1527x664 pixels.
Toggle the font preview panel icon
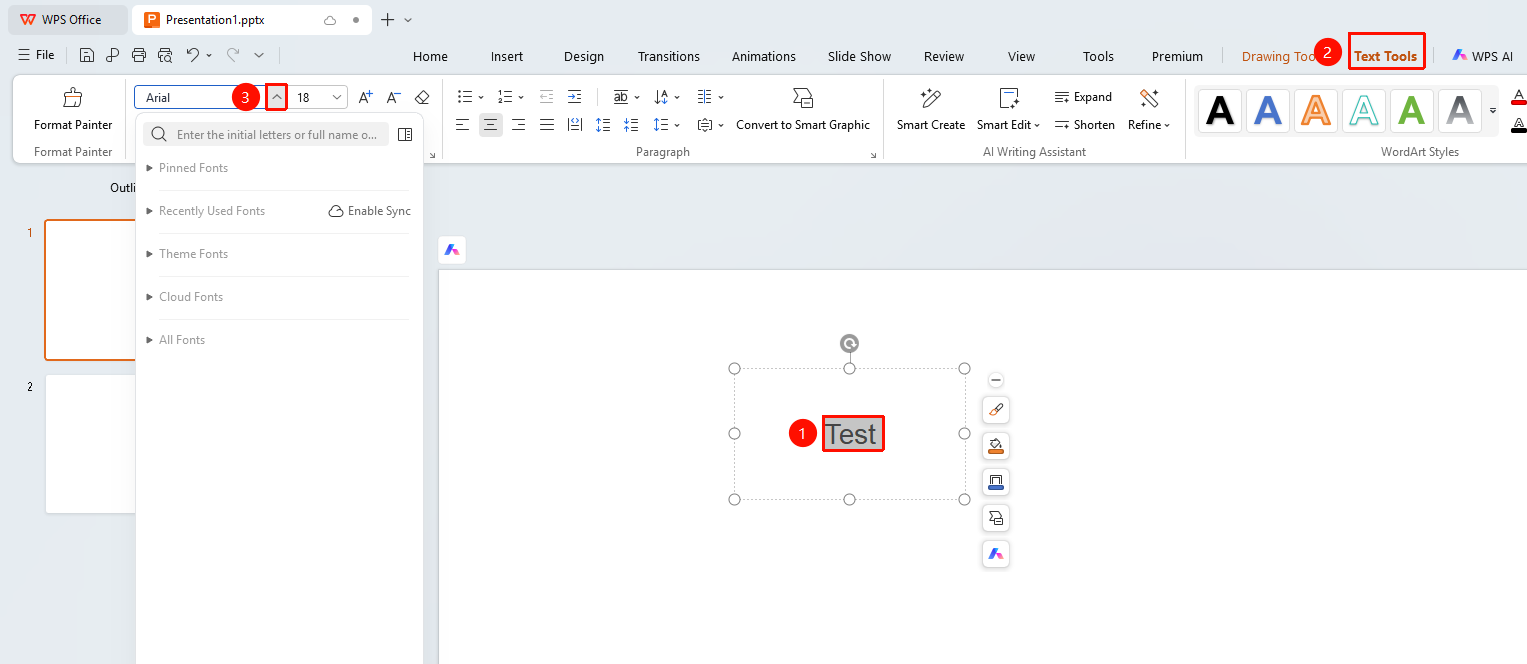click(x=405, y=134)
